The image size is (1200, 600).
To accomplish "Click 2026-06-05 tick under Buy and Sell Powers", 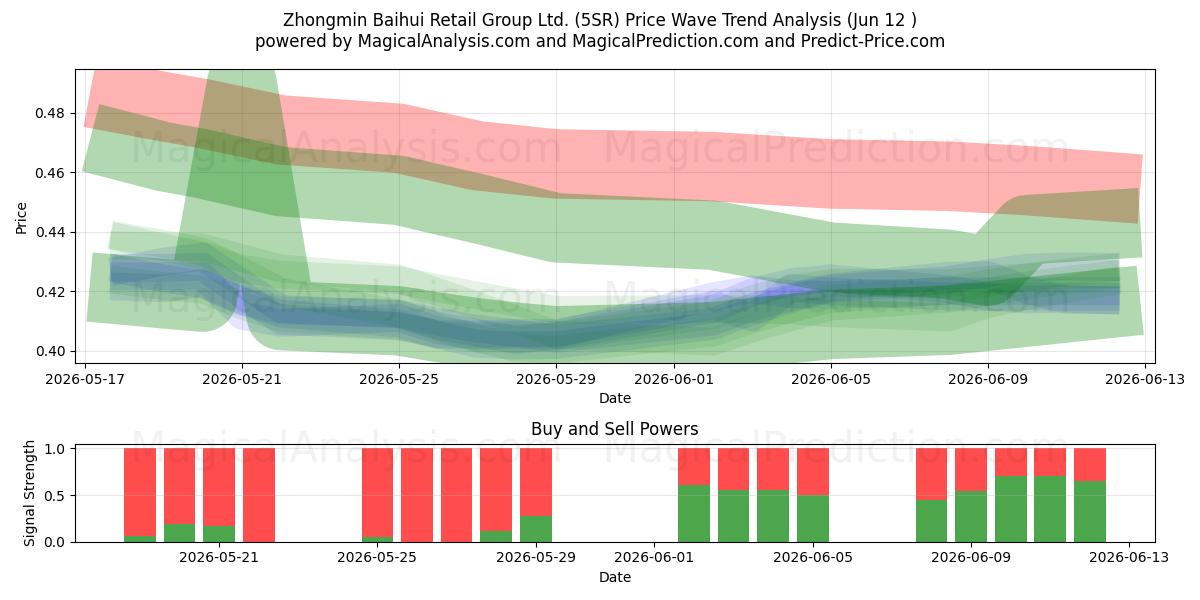I will [813, 558].
